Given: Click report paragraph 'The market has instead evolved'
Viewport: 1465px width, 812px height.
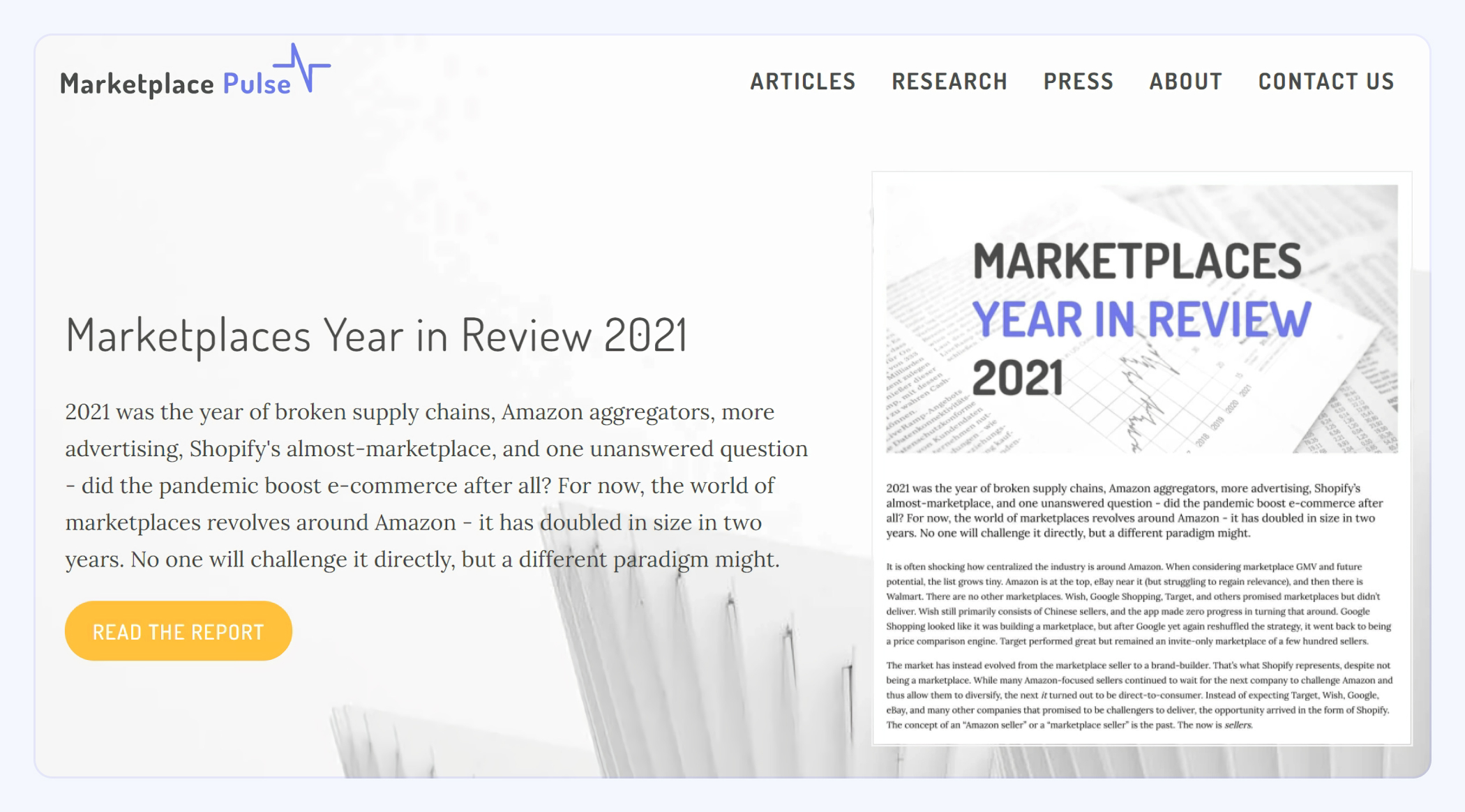Looking at the screenshot, I should coord(1139,696).
